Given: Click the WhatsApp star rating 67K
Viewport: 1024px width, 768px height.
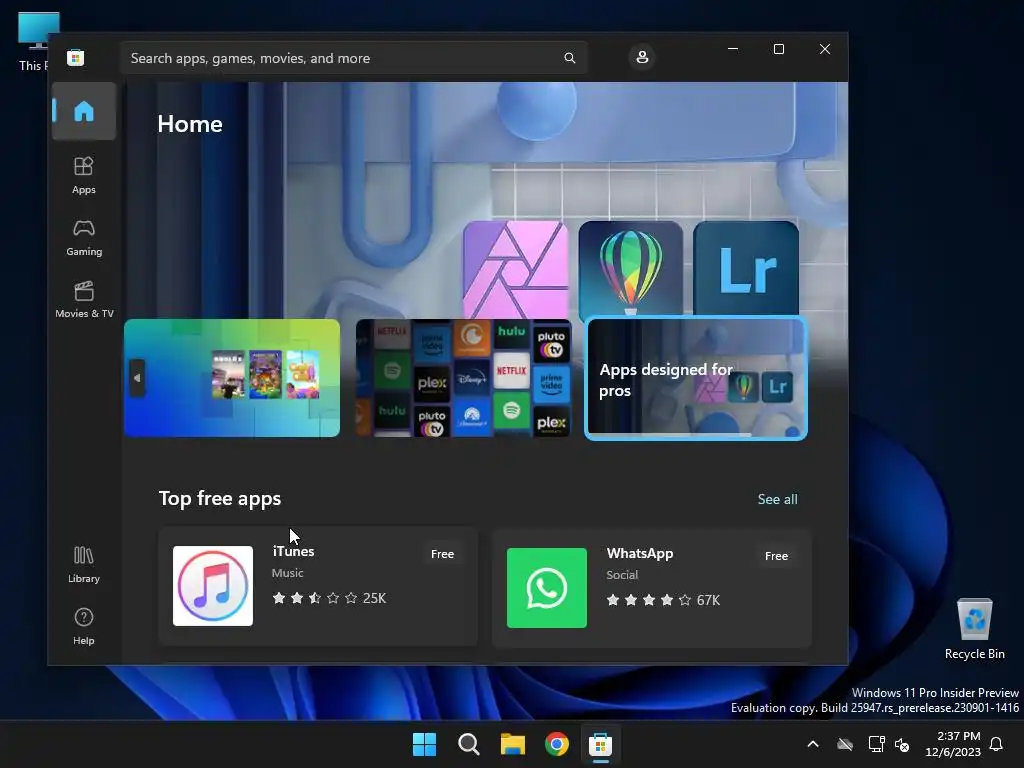Looking at the screenshot, I should pyautogui.click(x=663, y=600).
